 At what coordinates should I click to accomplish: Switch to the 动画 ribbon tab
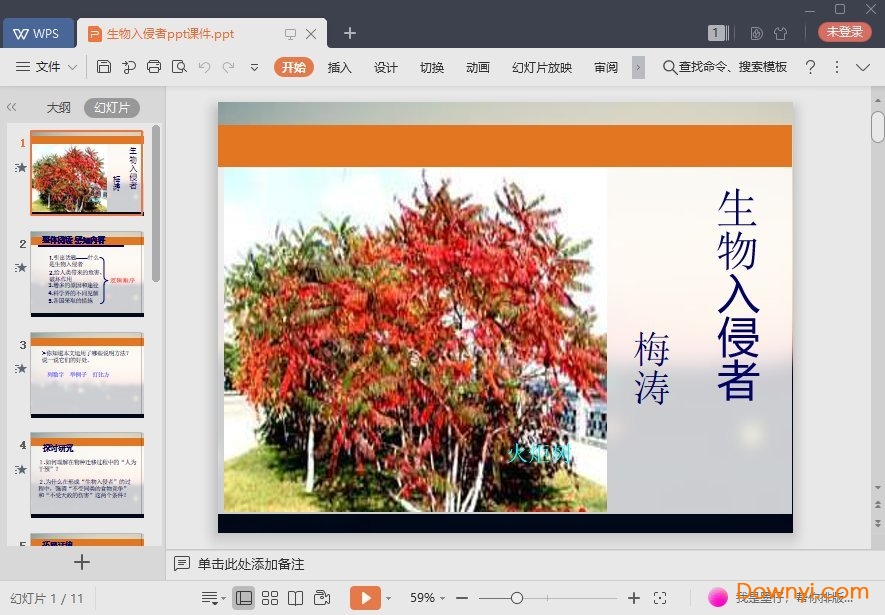coord(478,69)
